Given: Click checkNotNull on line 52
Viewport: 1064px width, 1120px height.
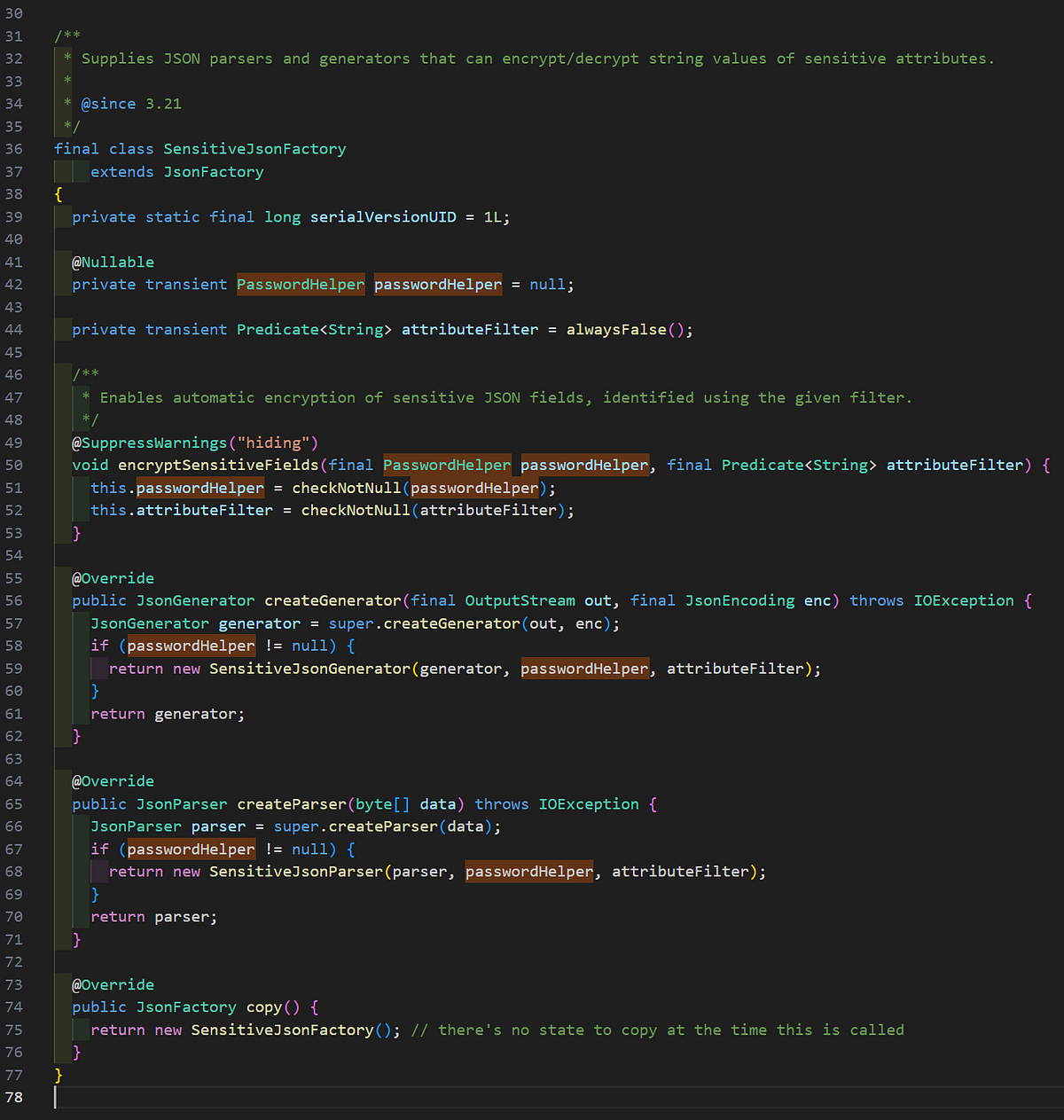Looking at the screenshot, I should (356, 511).
